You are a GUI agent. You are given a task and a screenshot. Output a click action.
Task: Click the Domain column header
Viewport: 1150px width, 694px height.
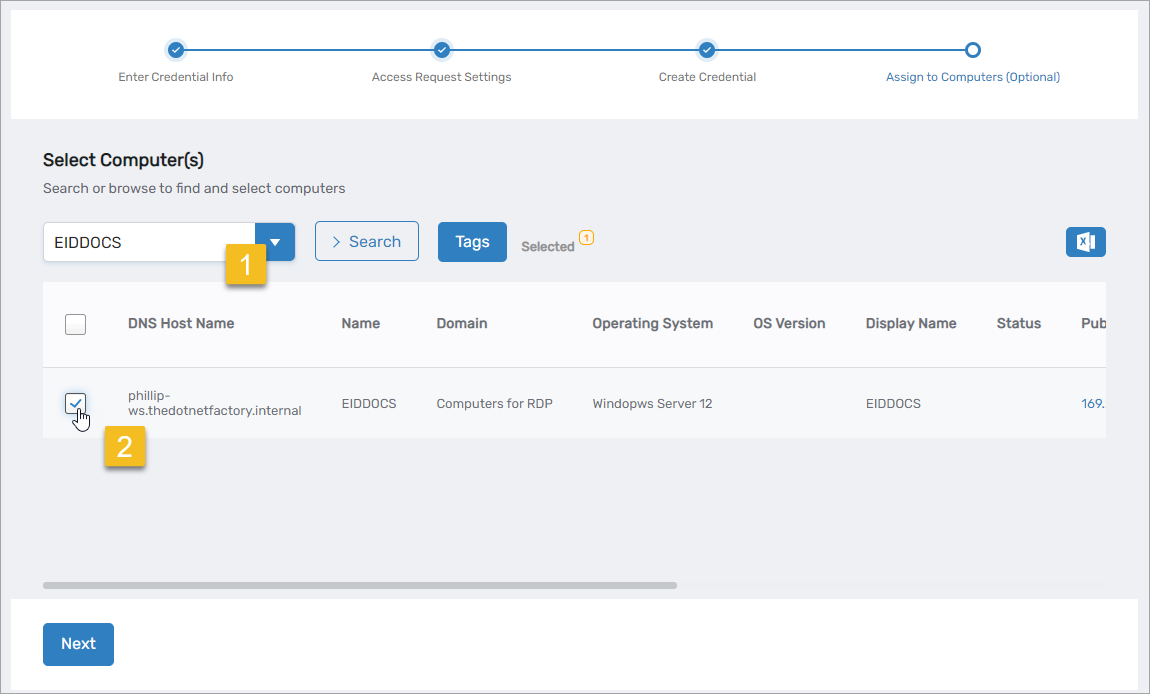(462, 324)
